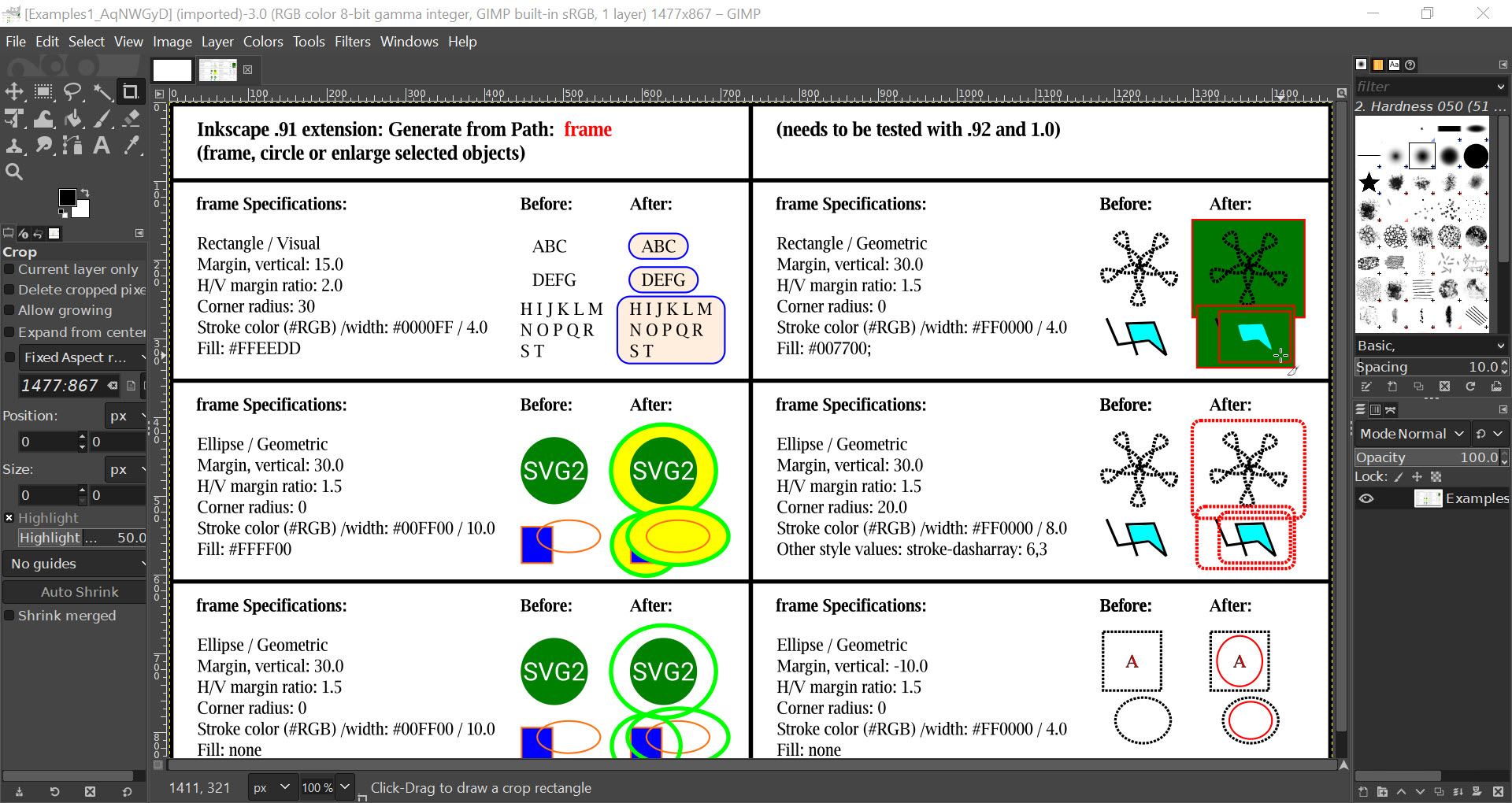This screenshot has width=1512, height=803.
Task: Open the Colors menu
Action: click(x=263, y=42)
